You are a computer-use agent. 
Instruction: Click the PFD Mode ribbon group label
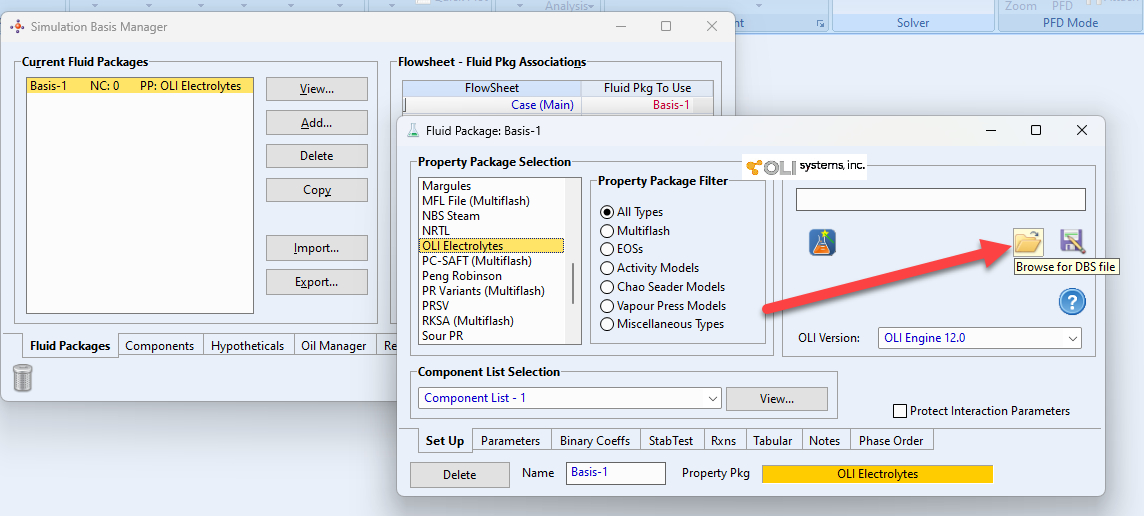click(1070, 23)
